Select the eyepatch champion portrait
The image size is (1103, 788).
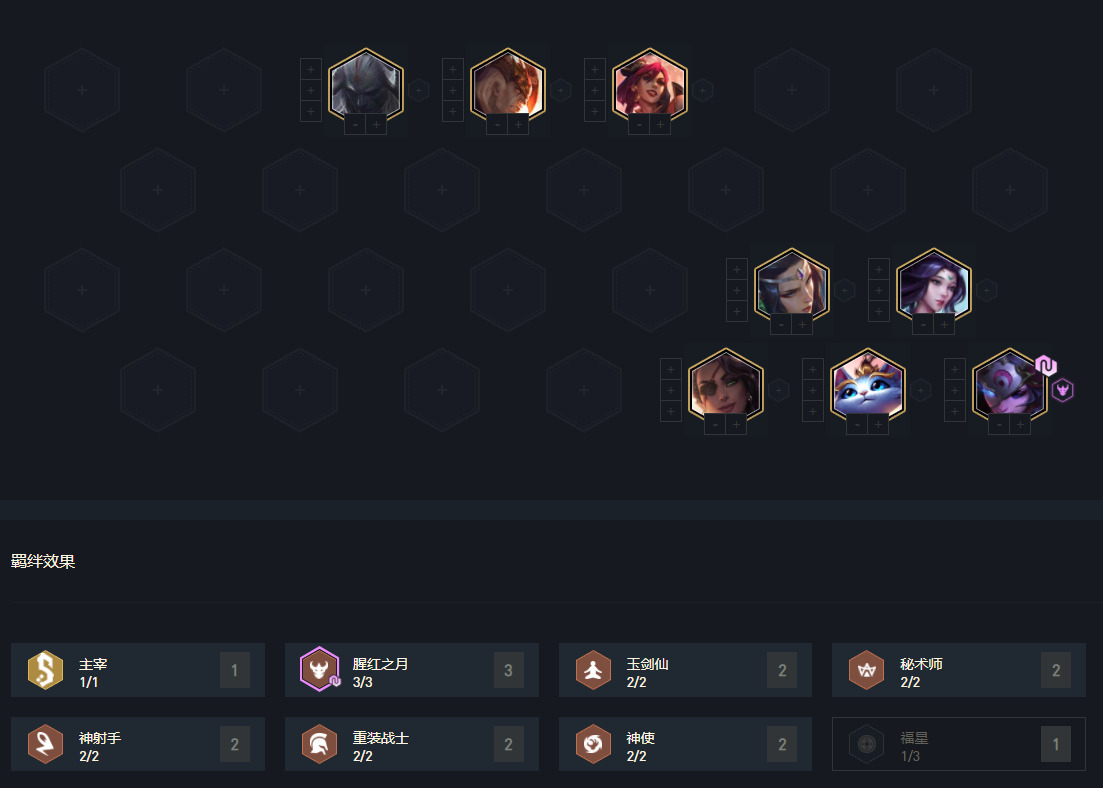pos(725,386)
